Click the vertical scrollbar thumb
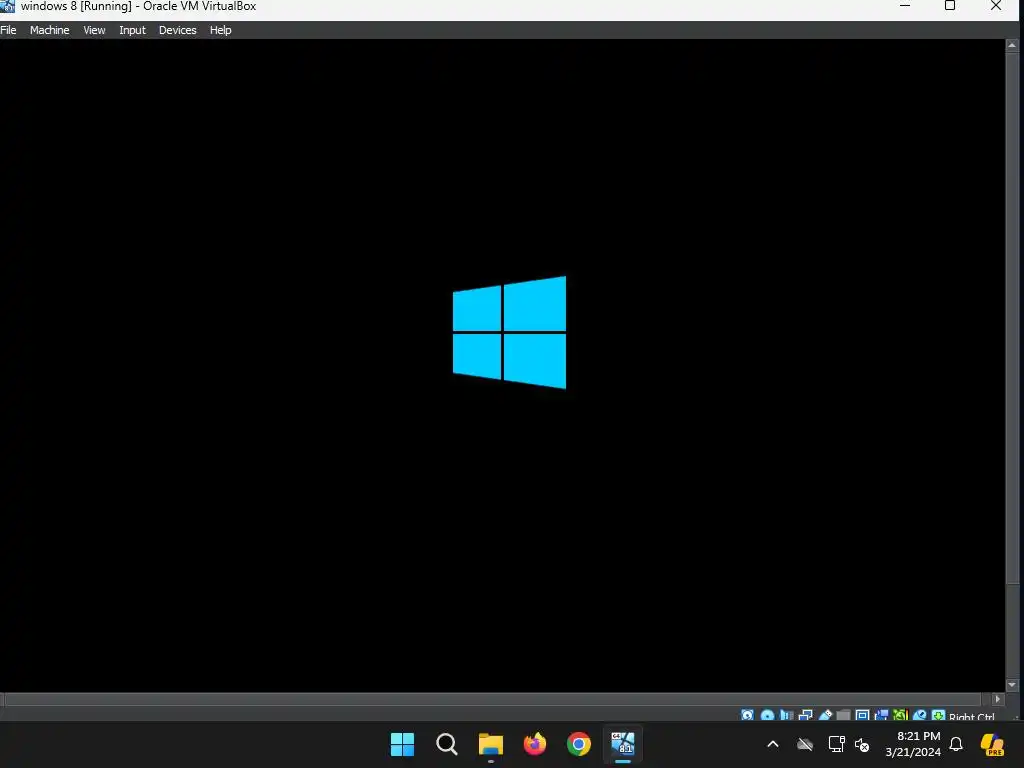 (x=1012, y=318)
